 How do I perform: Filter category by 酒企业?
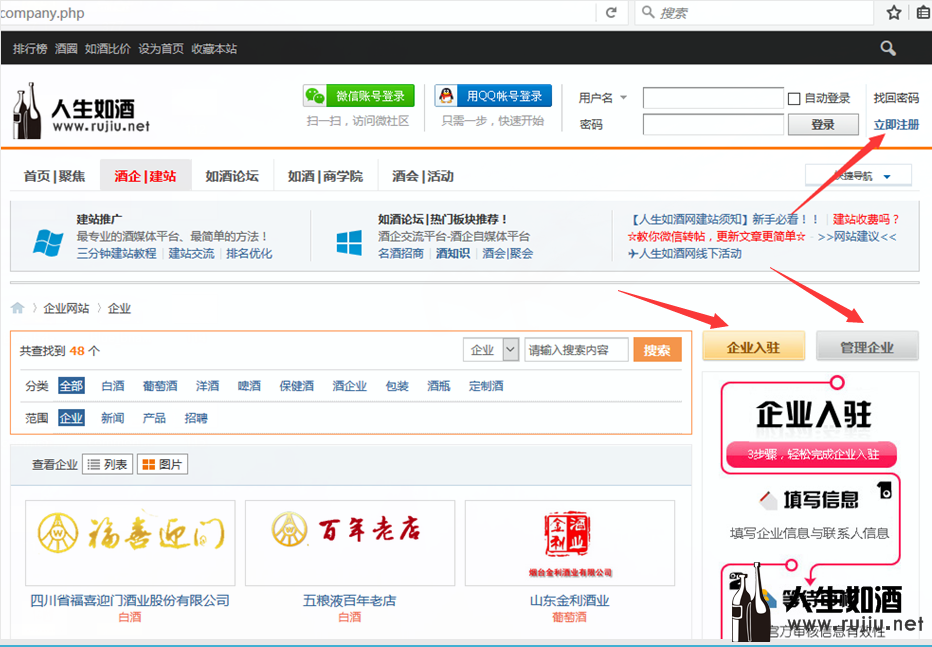(x=350, y=386)
